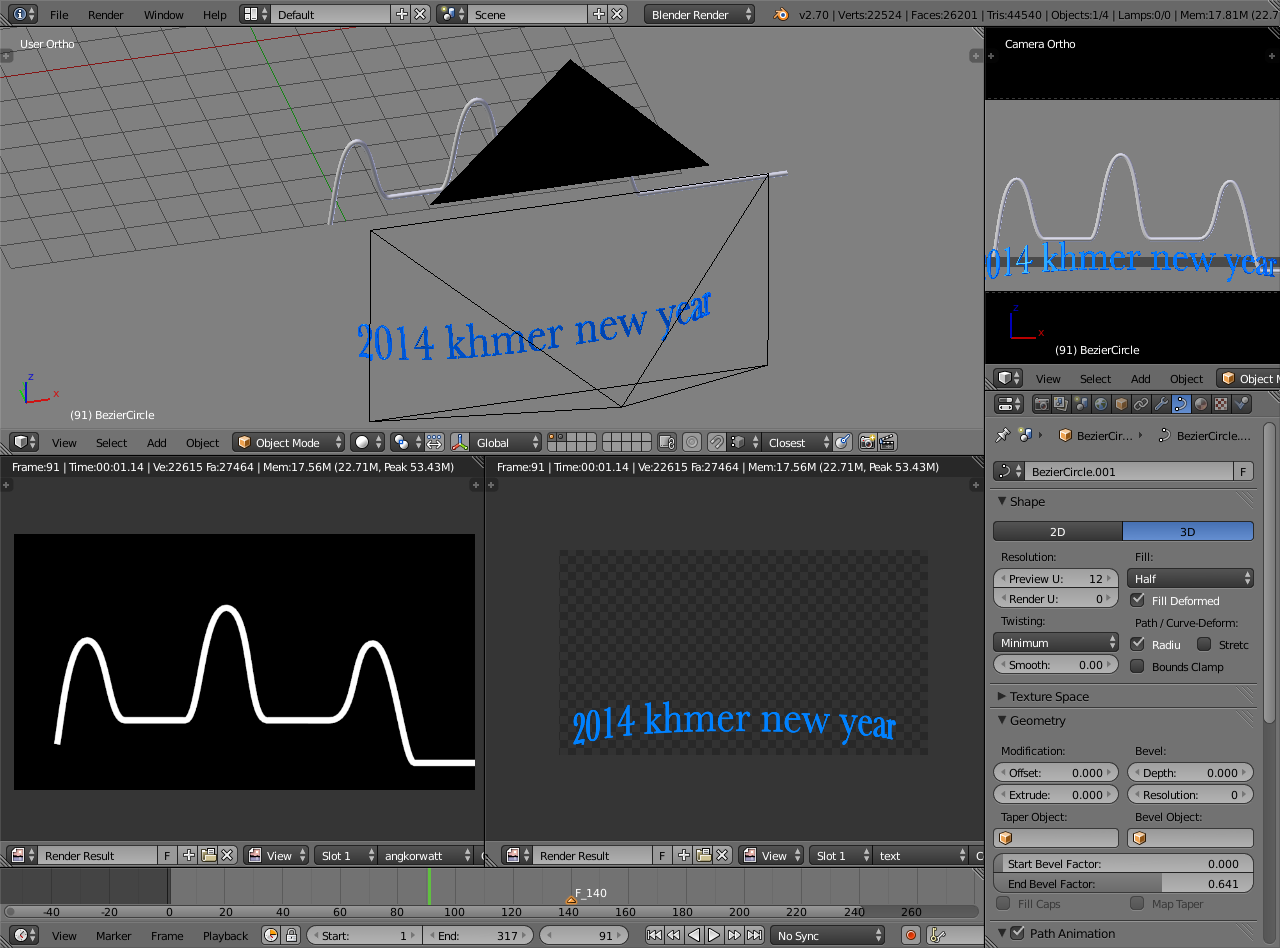
Task: Enable the Bounds Clamp checkbox
Action: [1137, 666]
